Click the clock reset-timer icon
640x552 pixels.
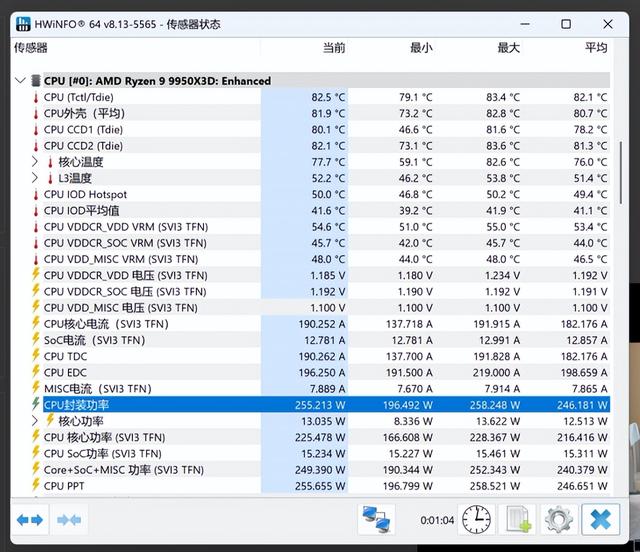[476, 520]
